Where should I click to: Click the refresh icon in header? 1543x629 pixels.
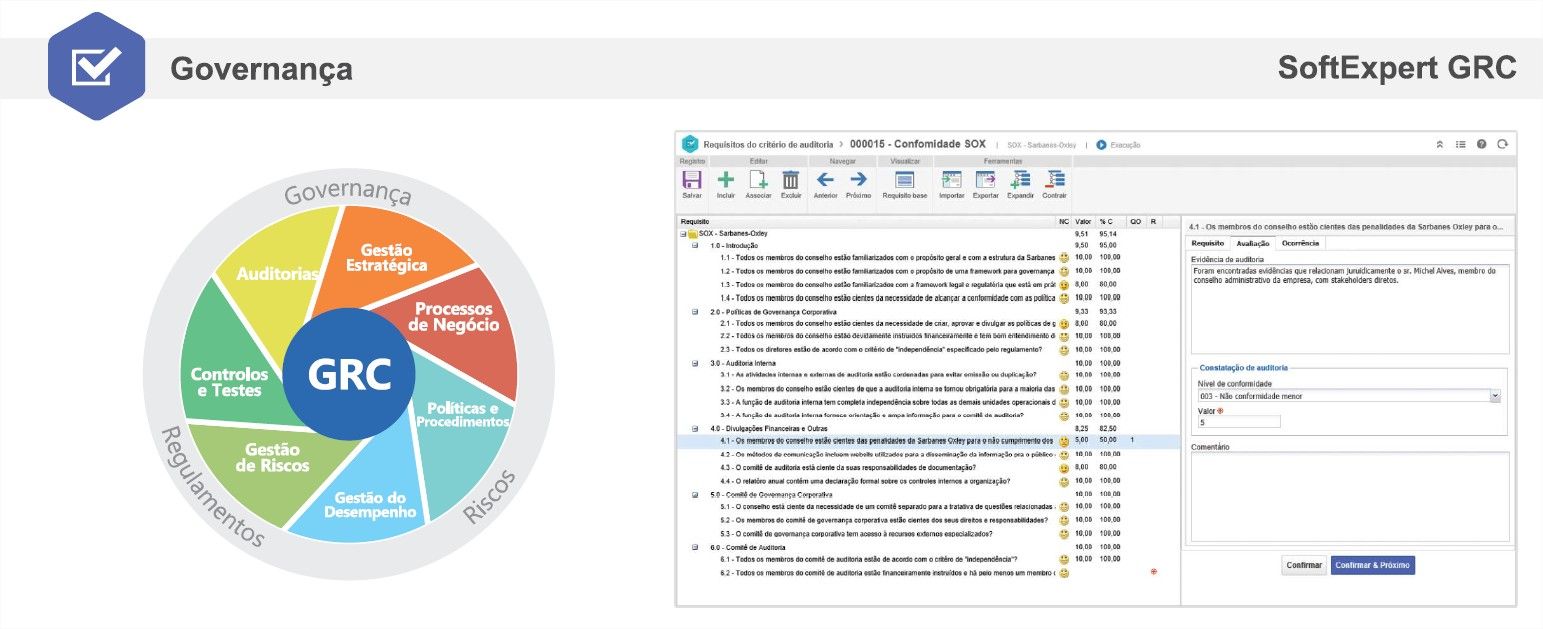pos(1502,144)
